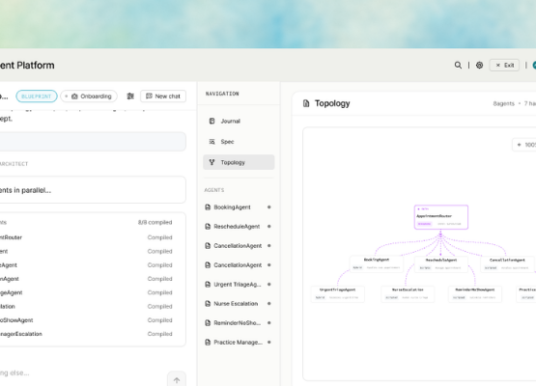Click the RescheduleAgent node in the topology graph
This screenshot has height=386, width=536.
click(x=441, y=264)
